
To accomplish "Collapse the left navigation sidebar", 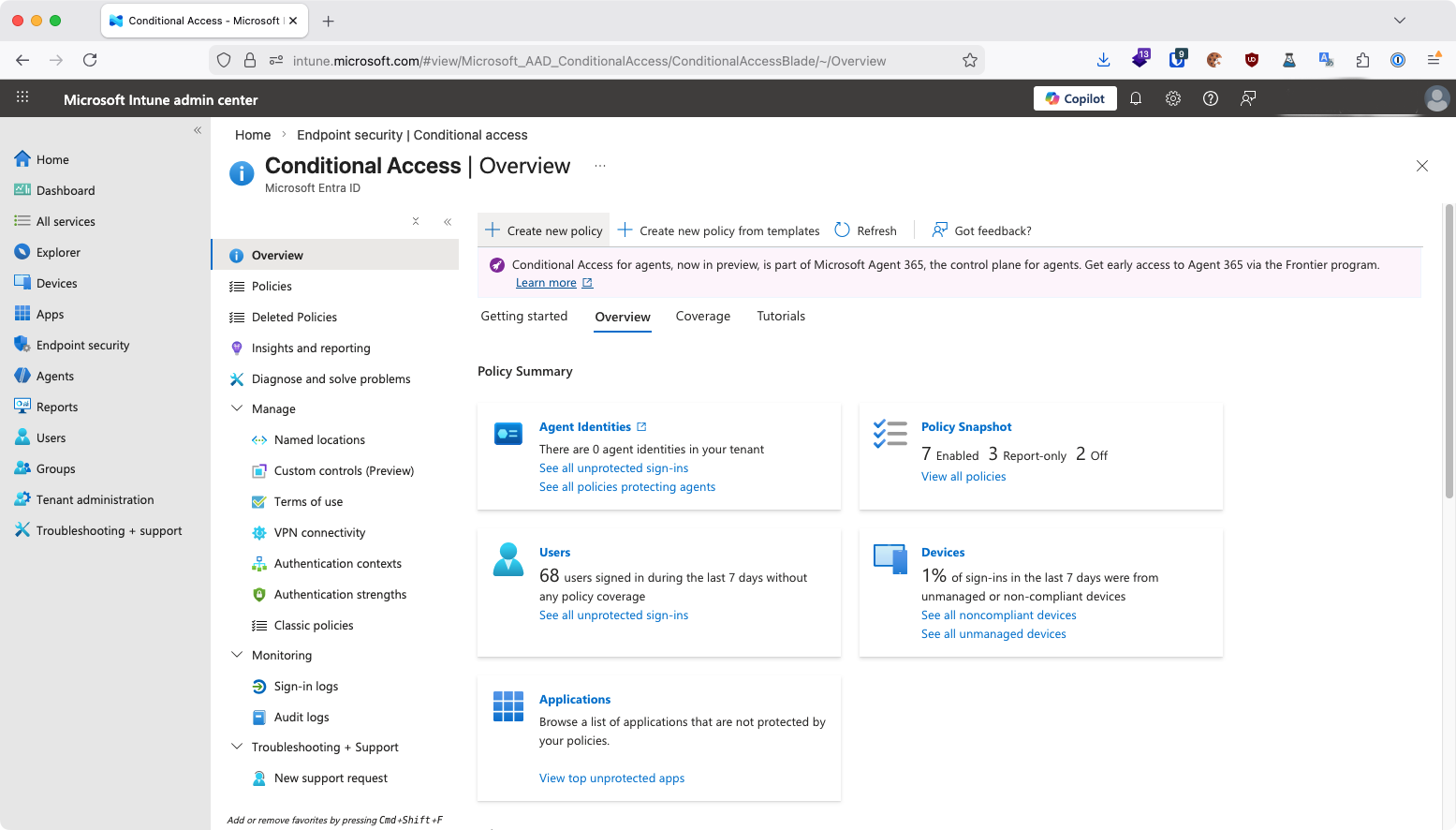I will click(198, 130).
